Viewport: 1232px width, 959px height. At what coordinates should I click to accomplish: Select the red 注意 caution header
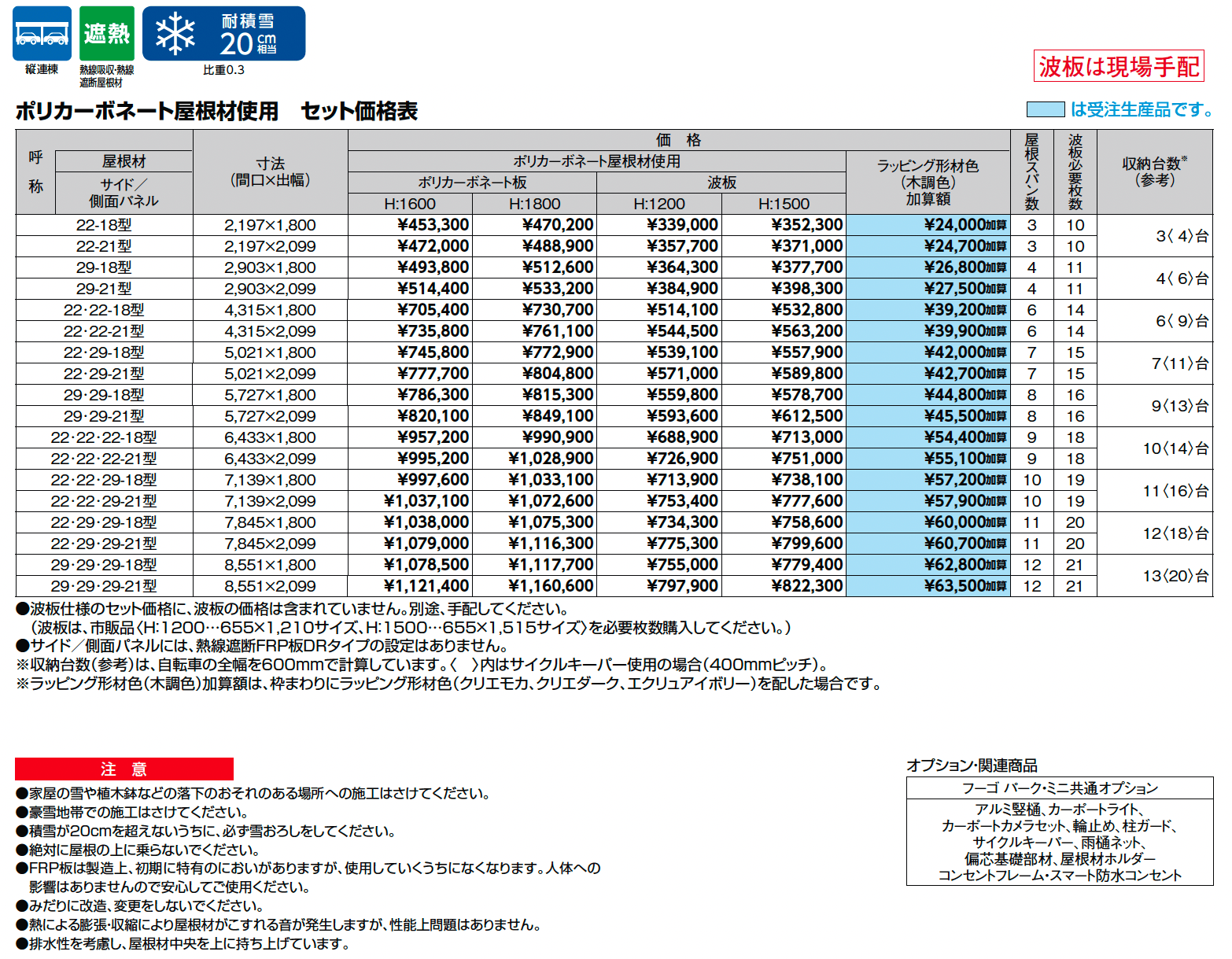(x=124, y=769)
